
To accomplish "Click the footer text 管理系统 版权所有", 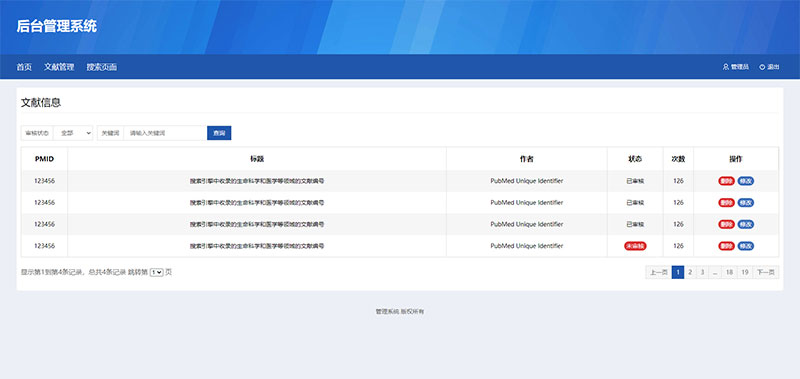I will [x=399, y=311].
